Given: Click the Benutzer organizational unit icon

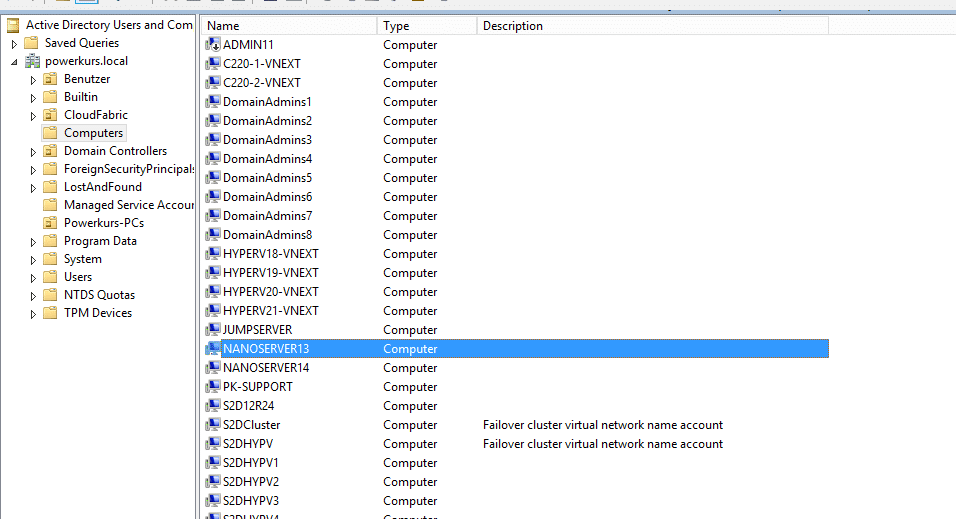Looking at the screenshot, I should (51, 79).
